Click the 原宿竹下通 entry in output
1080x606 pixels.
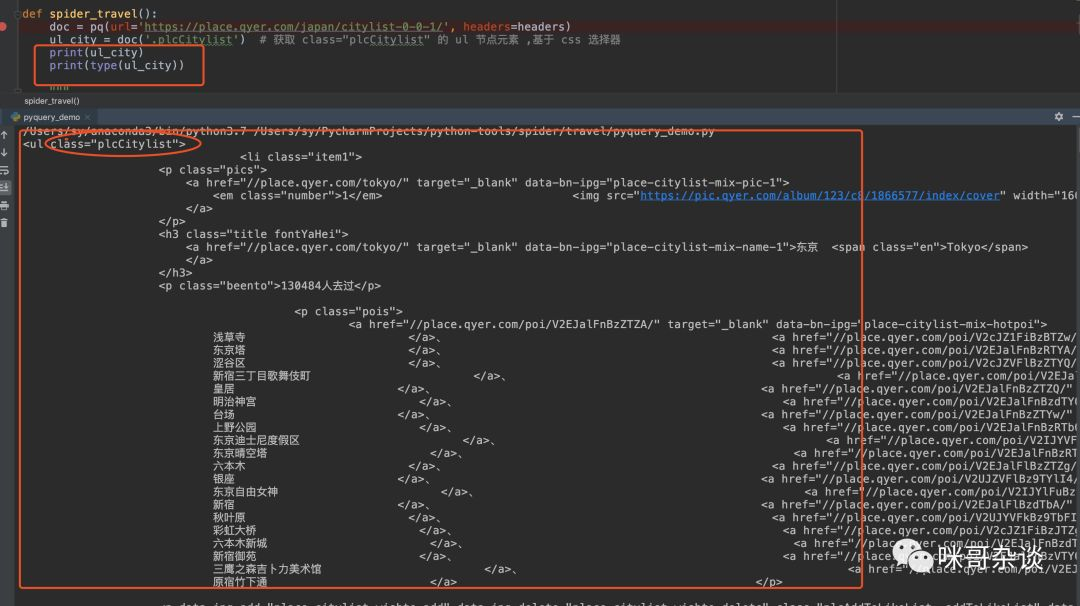click(x=240, y=582)
